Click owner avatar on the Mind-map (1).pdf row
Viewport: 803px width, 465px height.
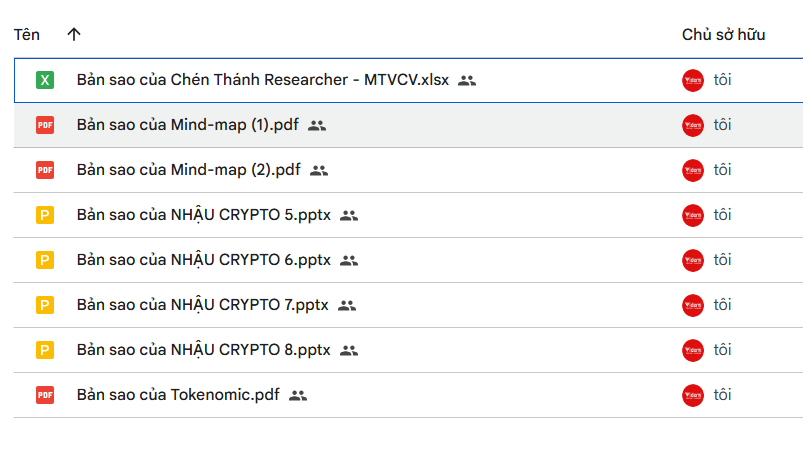tap(693, 125)
